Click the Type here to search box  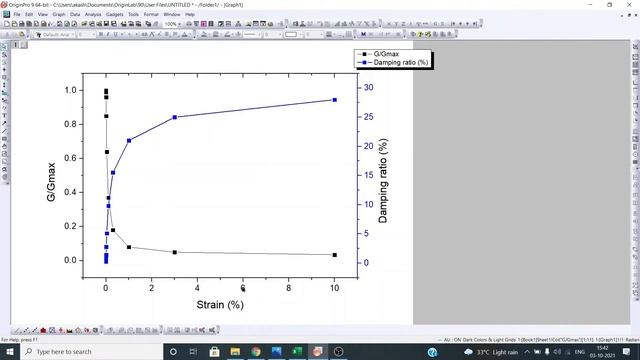(91, 351)
